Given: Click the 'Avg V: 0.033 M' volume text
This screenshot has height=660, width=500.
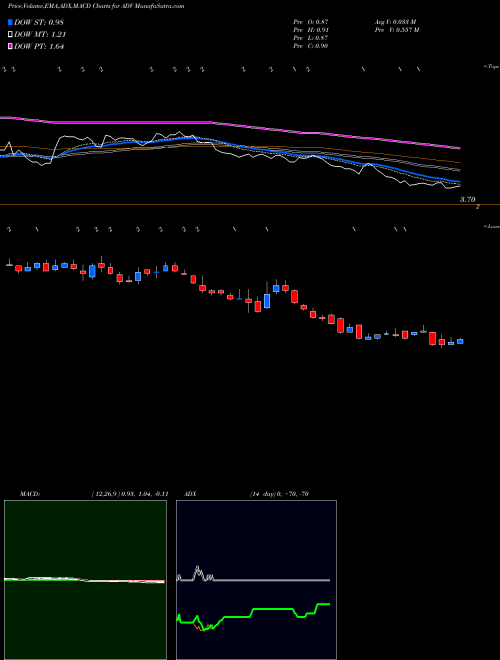Looking at the screenshot, I should pyautogui.click(x=395, y=21).
